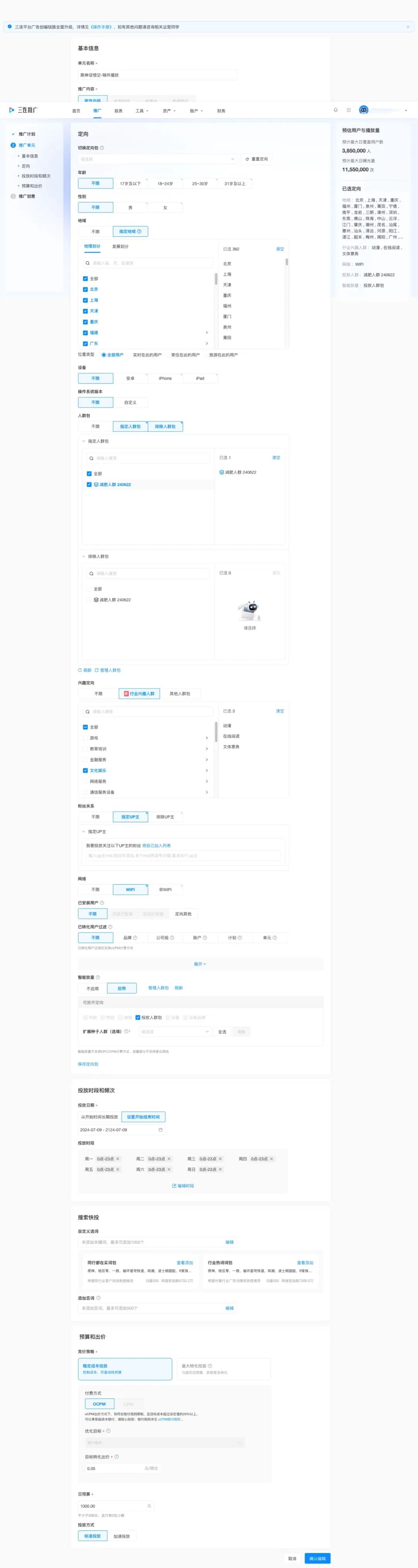Select 18-24岁 age option
Viewport: 418px width, 1568px height.
pos(165,183)
